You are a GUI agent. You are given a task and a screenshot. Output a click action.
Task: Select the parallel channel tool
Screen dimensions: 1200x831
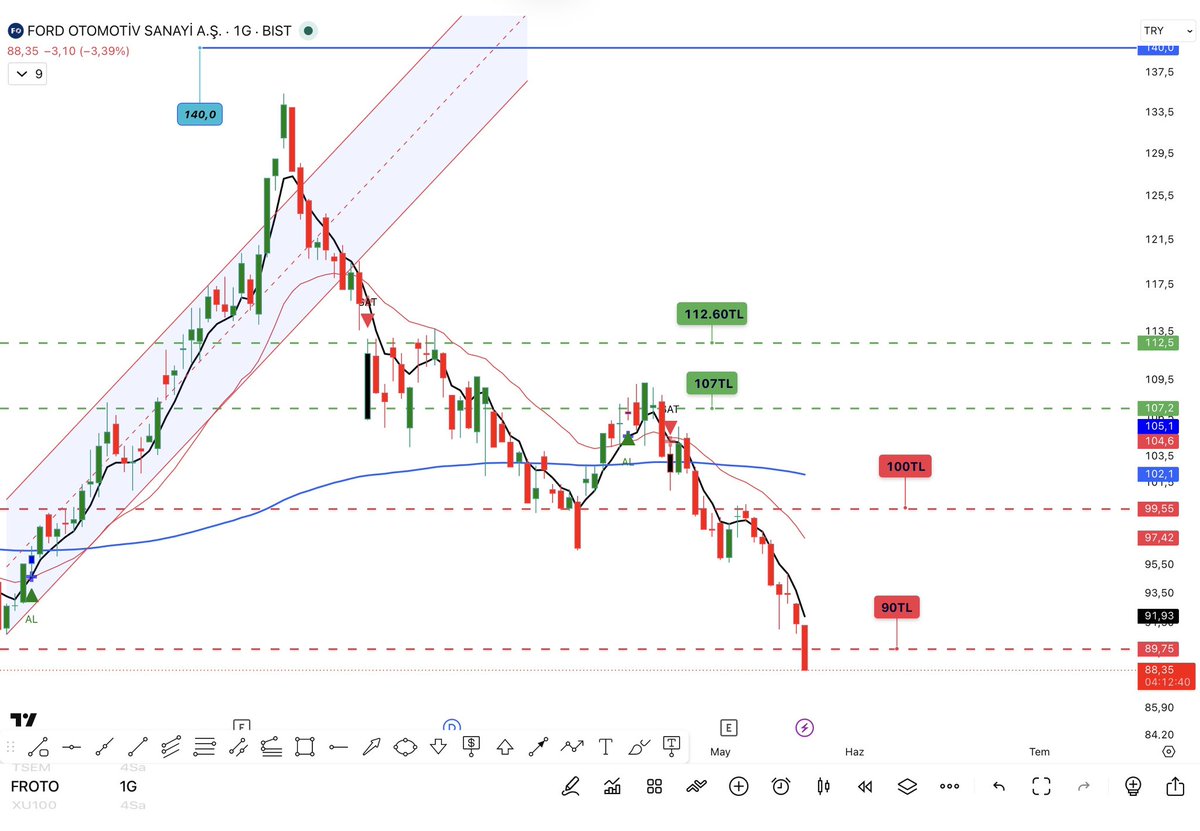point(171,746)
